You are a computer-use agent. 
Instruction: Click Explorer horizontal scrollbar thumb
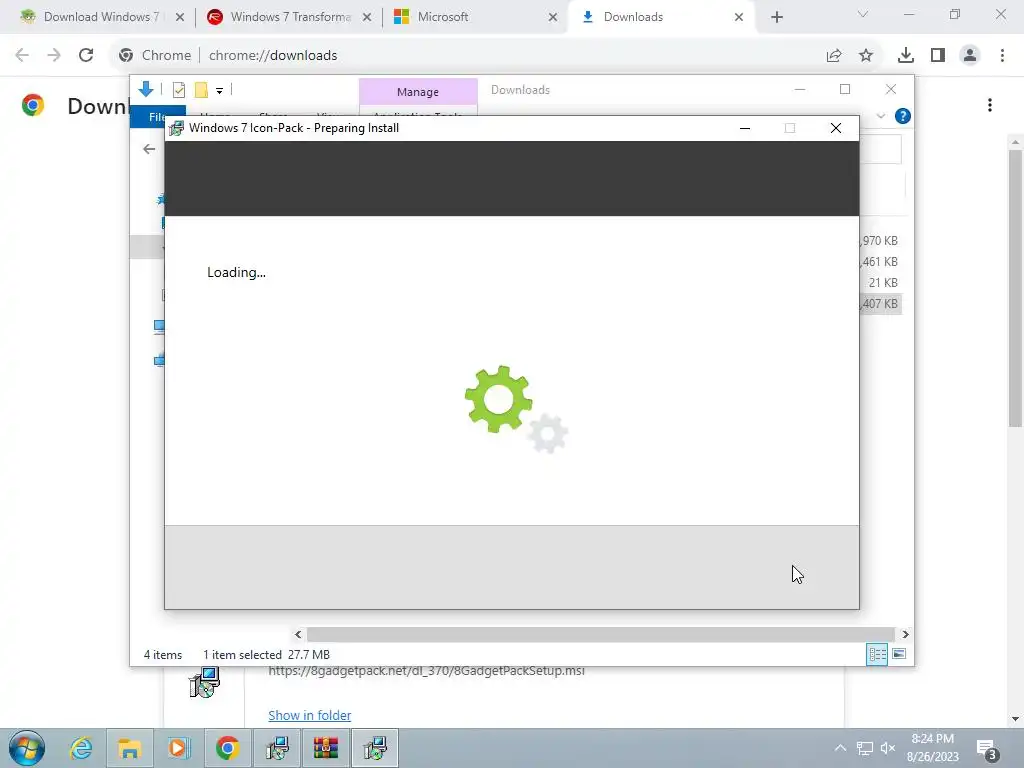coord(600,634)
